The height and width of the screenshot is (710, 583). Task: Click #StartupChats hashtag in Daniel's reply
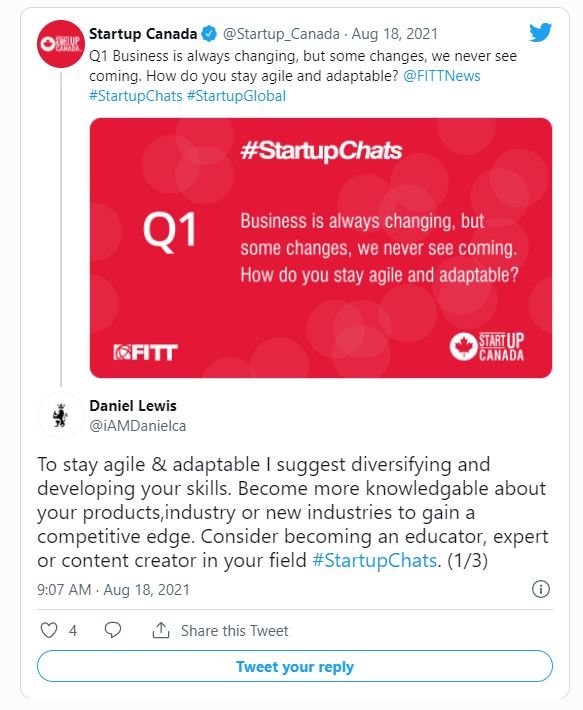[375, 560]
